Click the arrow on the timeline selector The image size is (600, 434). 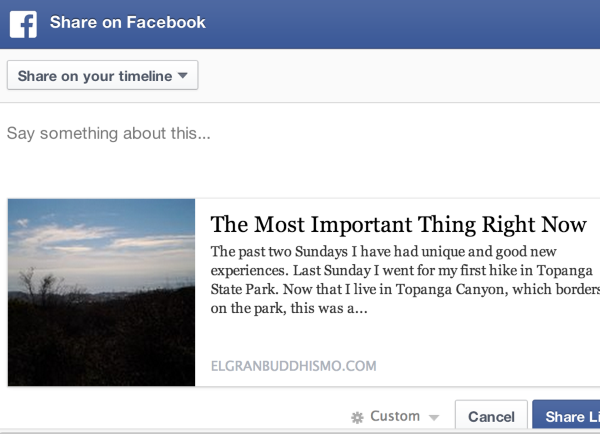pos(182,76)
